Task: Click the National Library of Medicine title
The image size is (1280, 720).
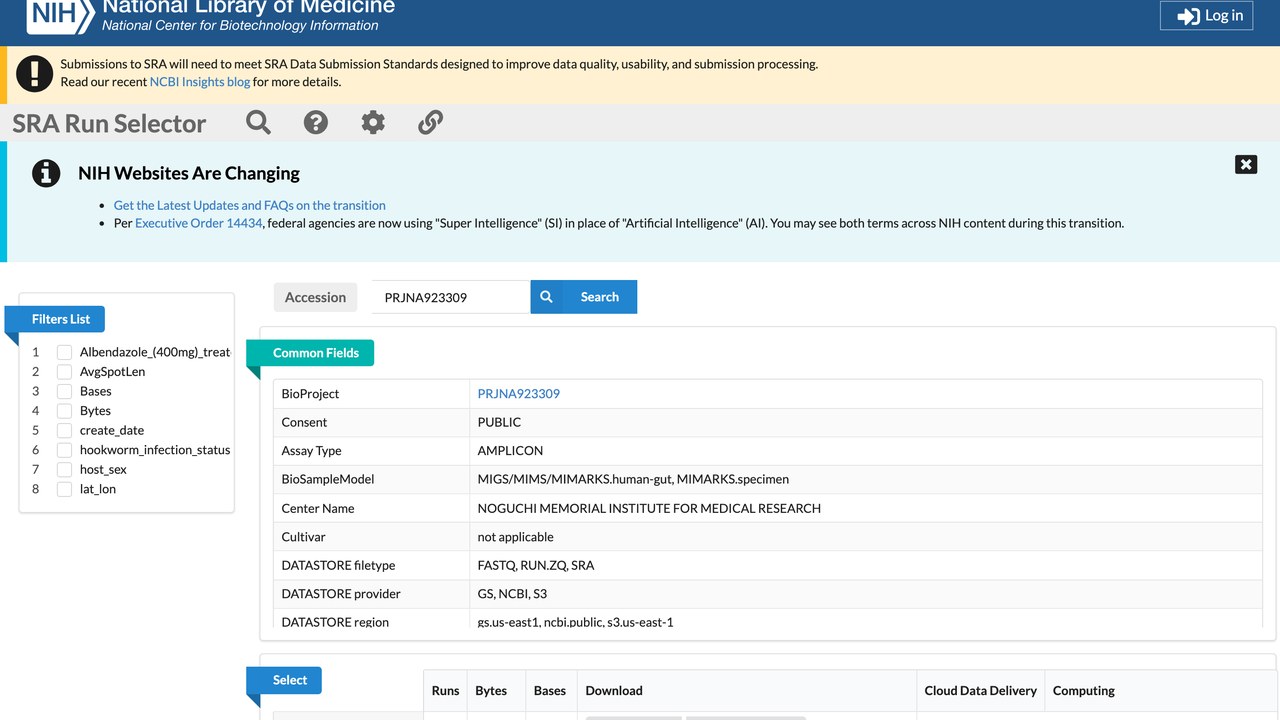Action: 249,6
